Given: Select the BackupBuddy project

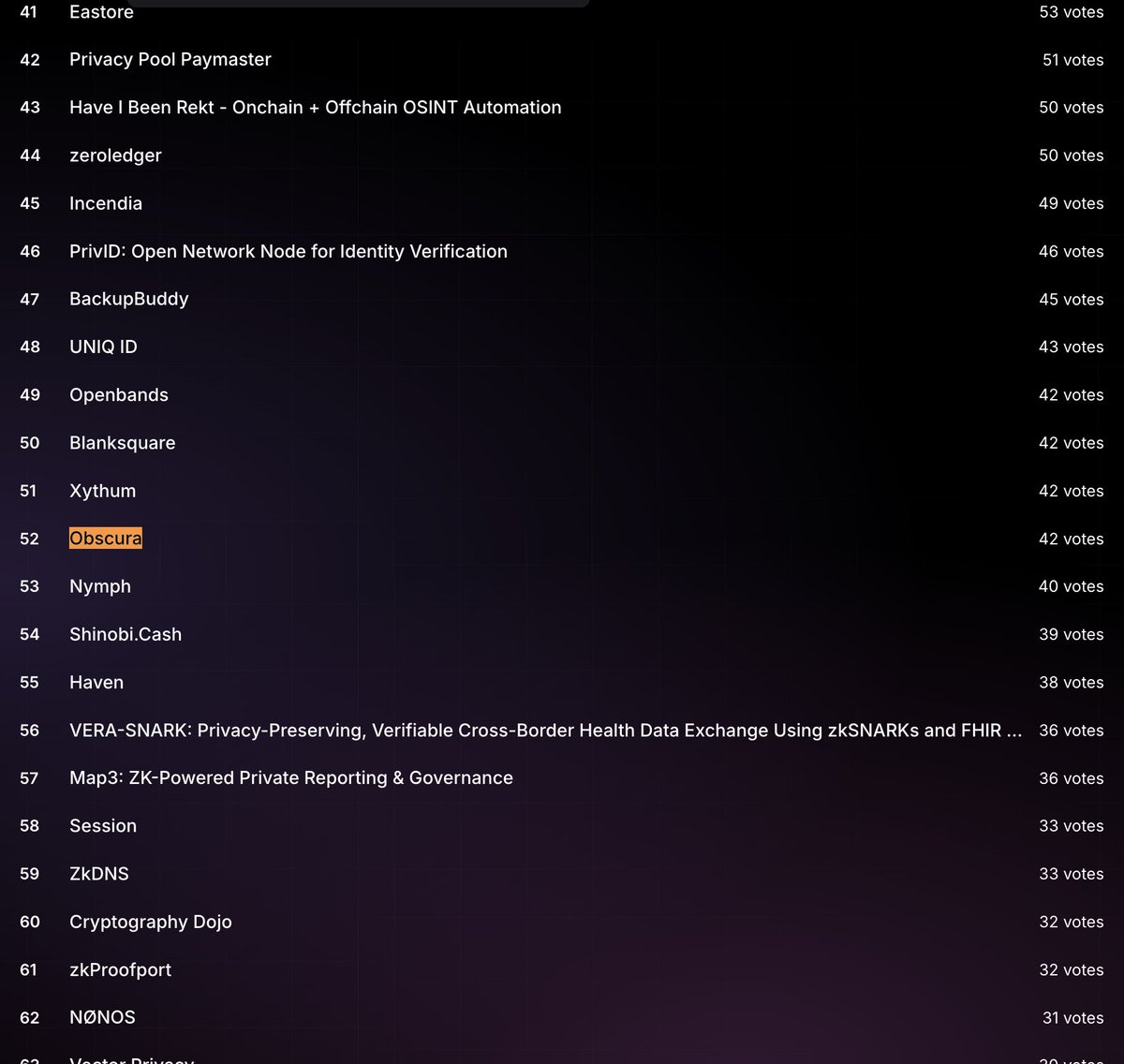Looking at the screenshot, I should (x=129, y=299).
